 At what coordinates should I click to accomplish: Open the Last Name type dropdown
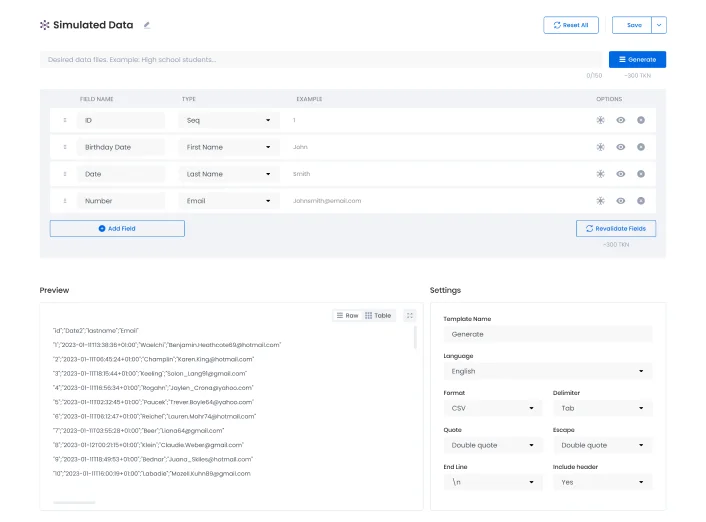tap(229, 174)
